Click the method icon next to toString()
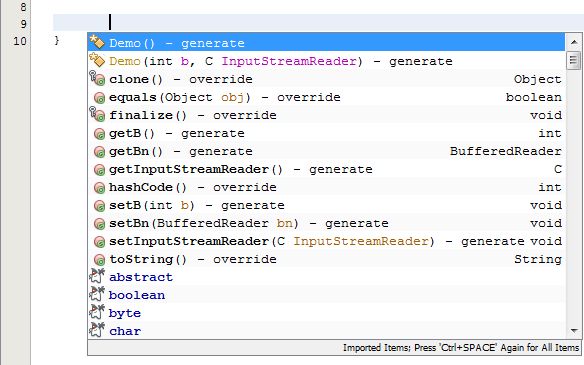The image size is (584, 365). (x=99, y=260)
